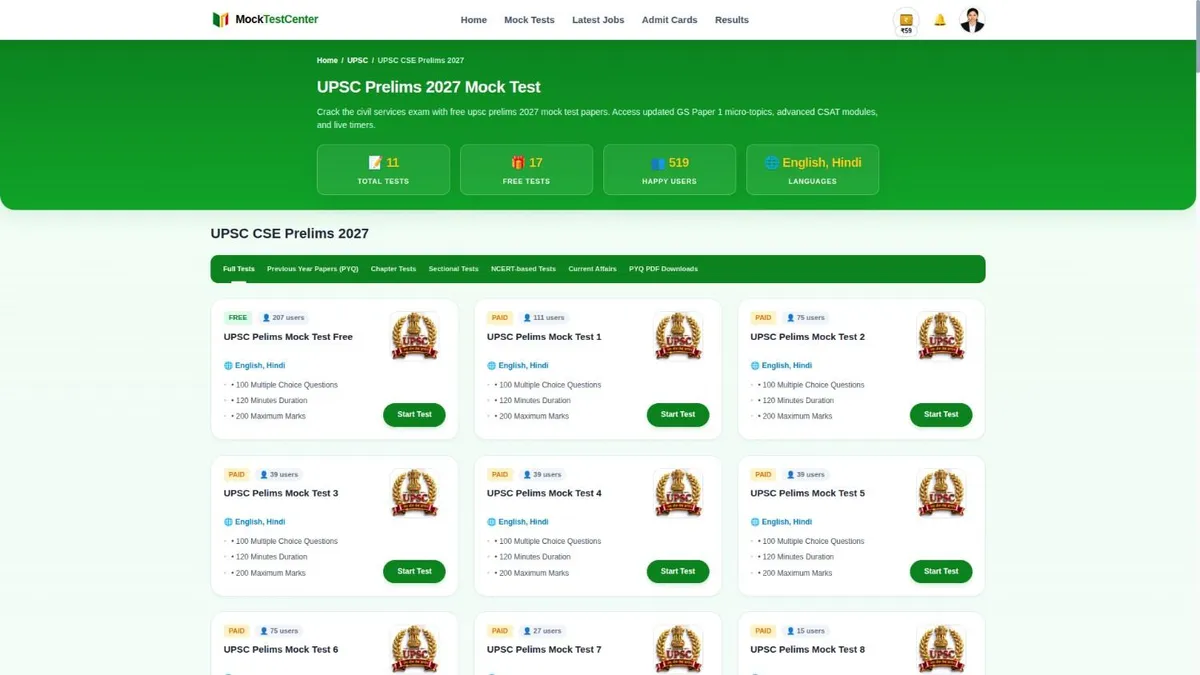
Task: Switch to Previous Year Papers (PYQ) tab
Action: [x=313, y=269]
